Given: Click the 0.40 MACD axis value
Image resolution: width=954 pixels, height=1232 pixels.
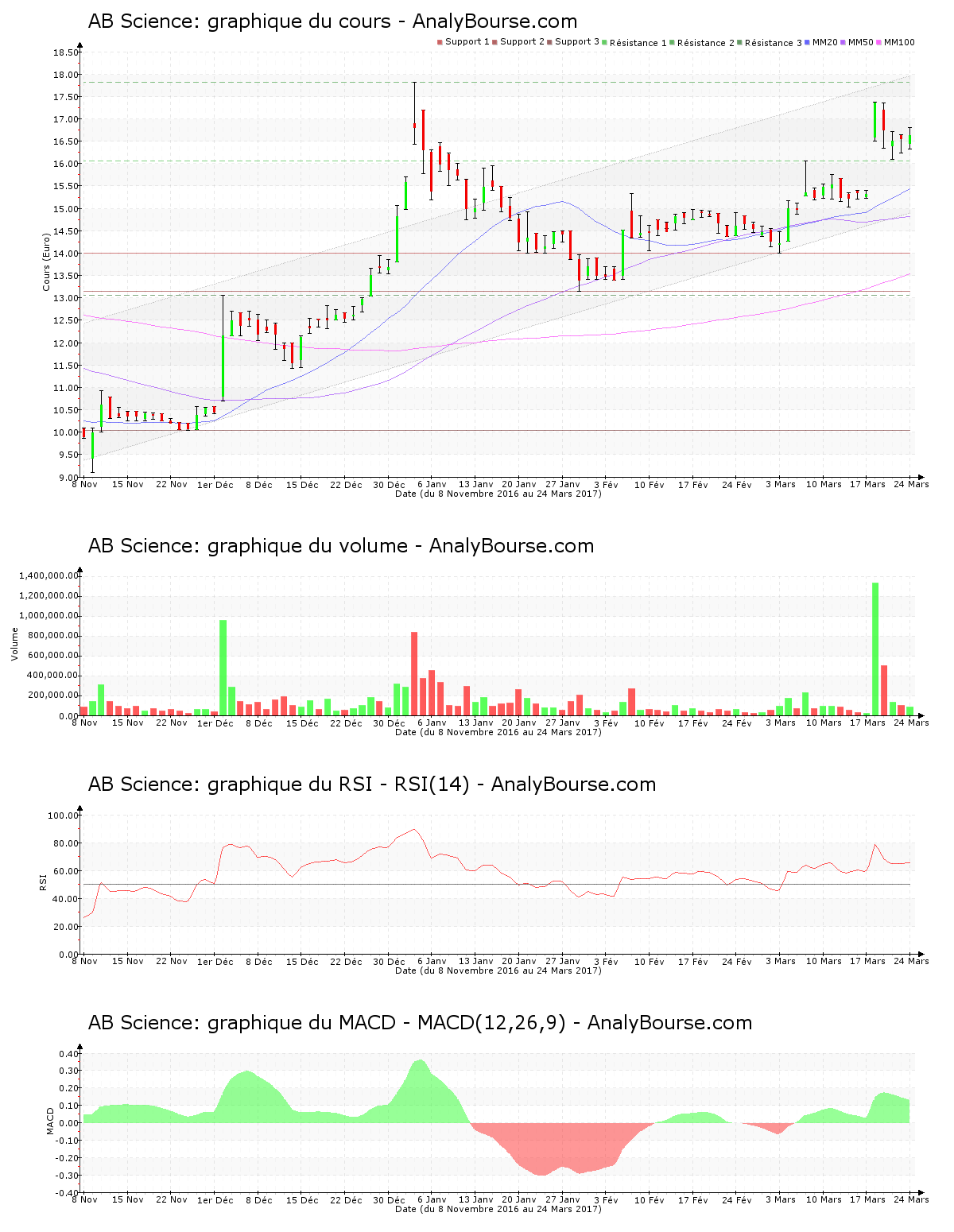Looking at the screenshot, I should [x=68, y=1054].
